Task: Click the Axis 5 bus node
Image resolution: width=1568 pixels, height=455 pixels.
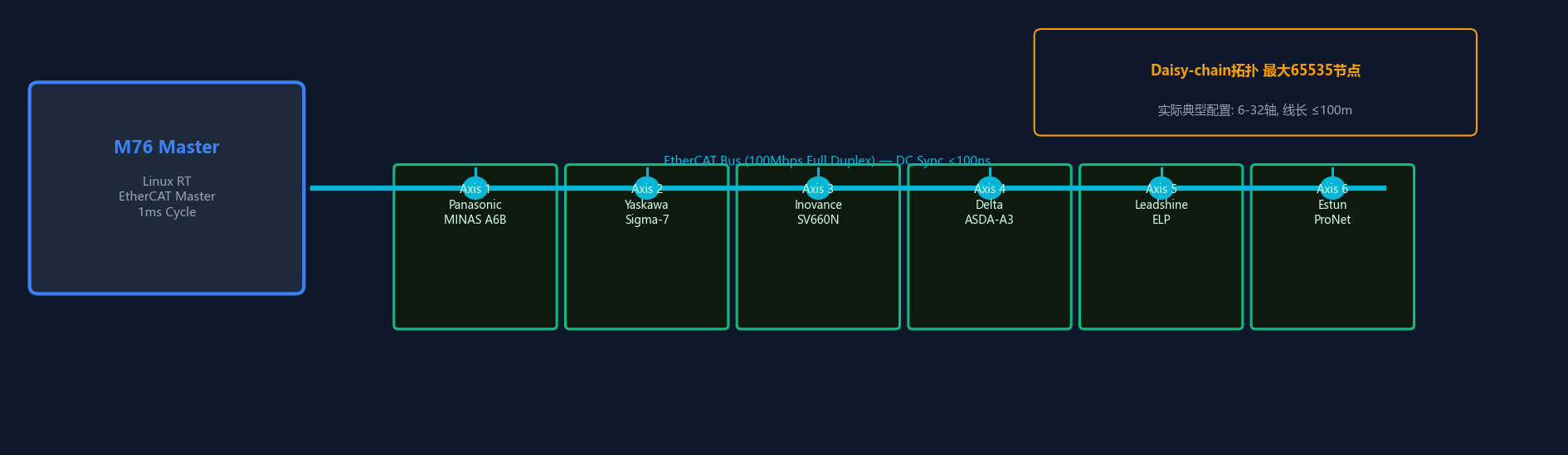Action: coord(1161,188)
